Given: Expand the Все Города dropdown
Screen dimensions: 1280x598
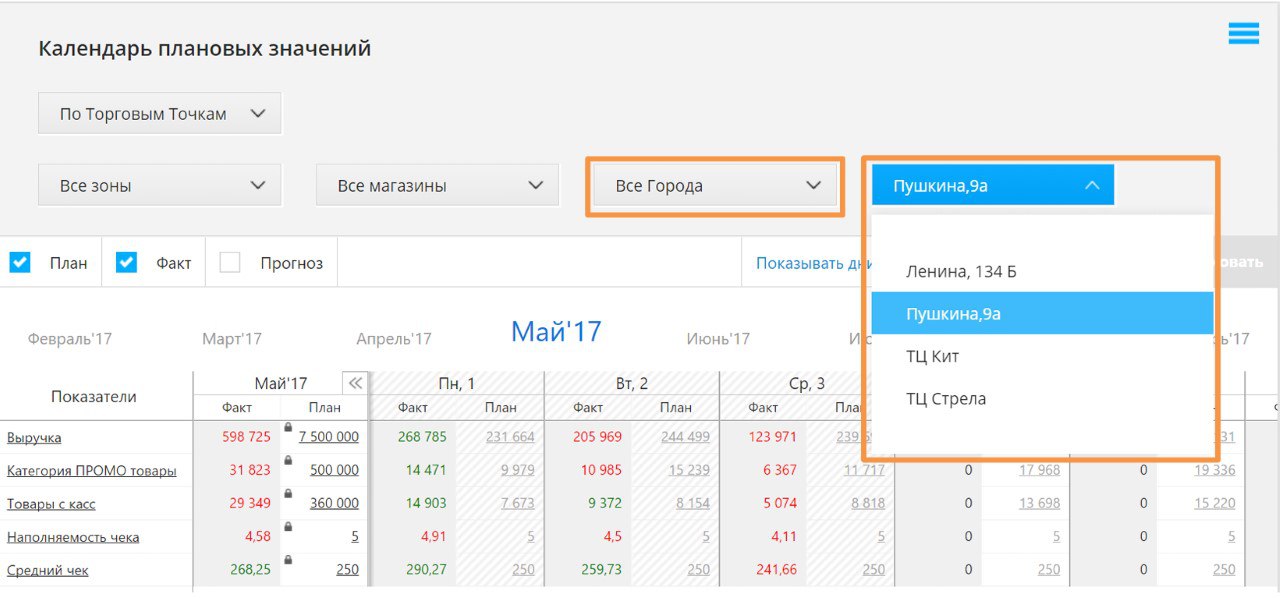Looking at the screenshot, I should [716, 186].
